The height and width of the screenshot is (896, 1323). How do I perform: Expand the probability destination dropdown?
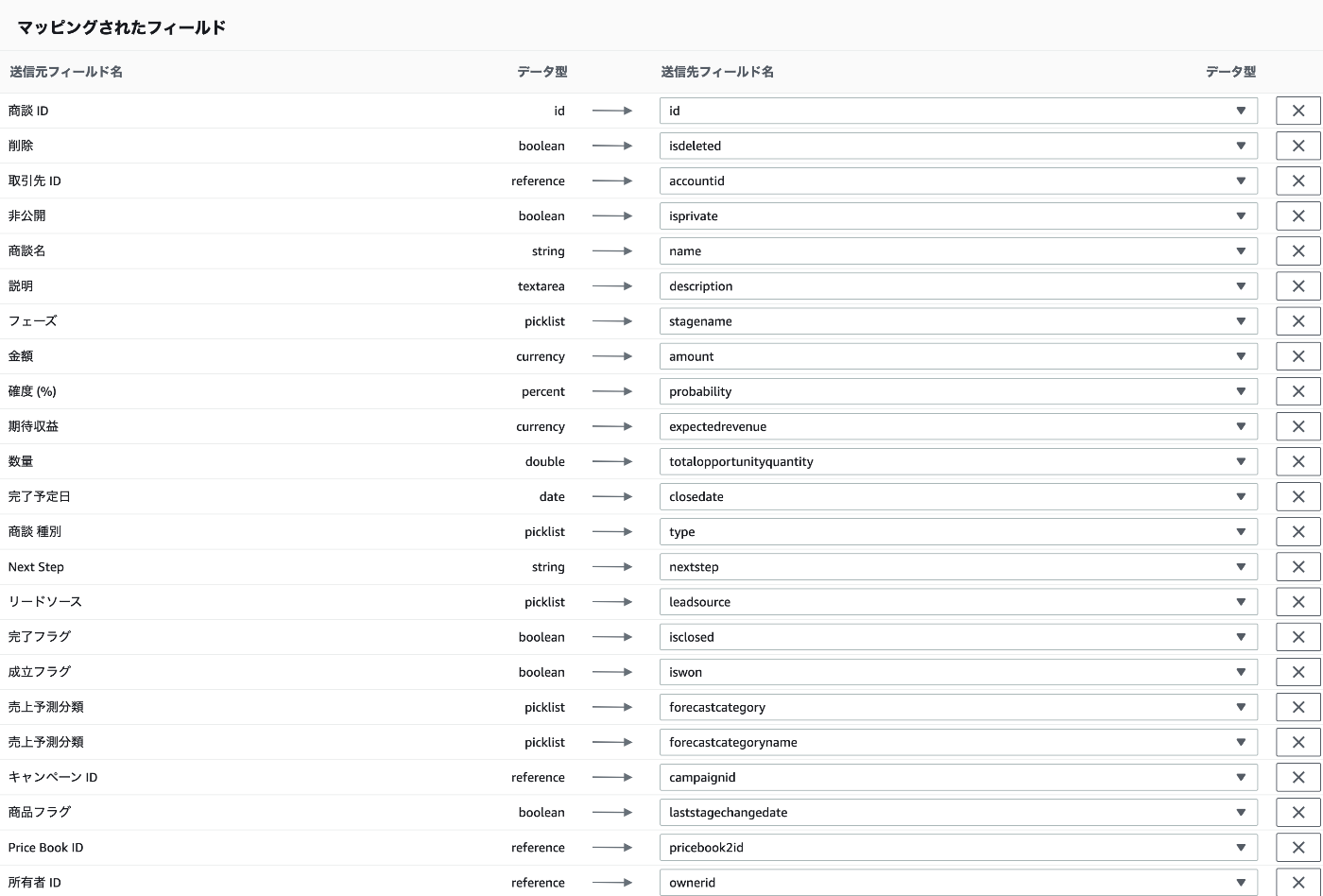click(x=958, y=391)
